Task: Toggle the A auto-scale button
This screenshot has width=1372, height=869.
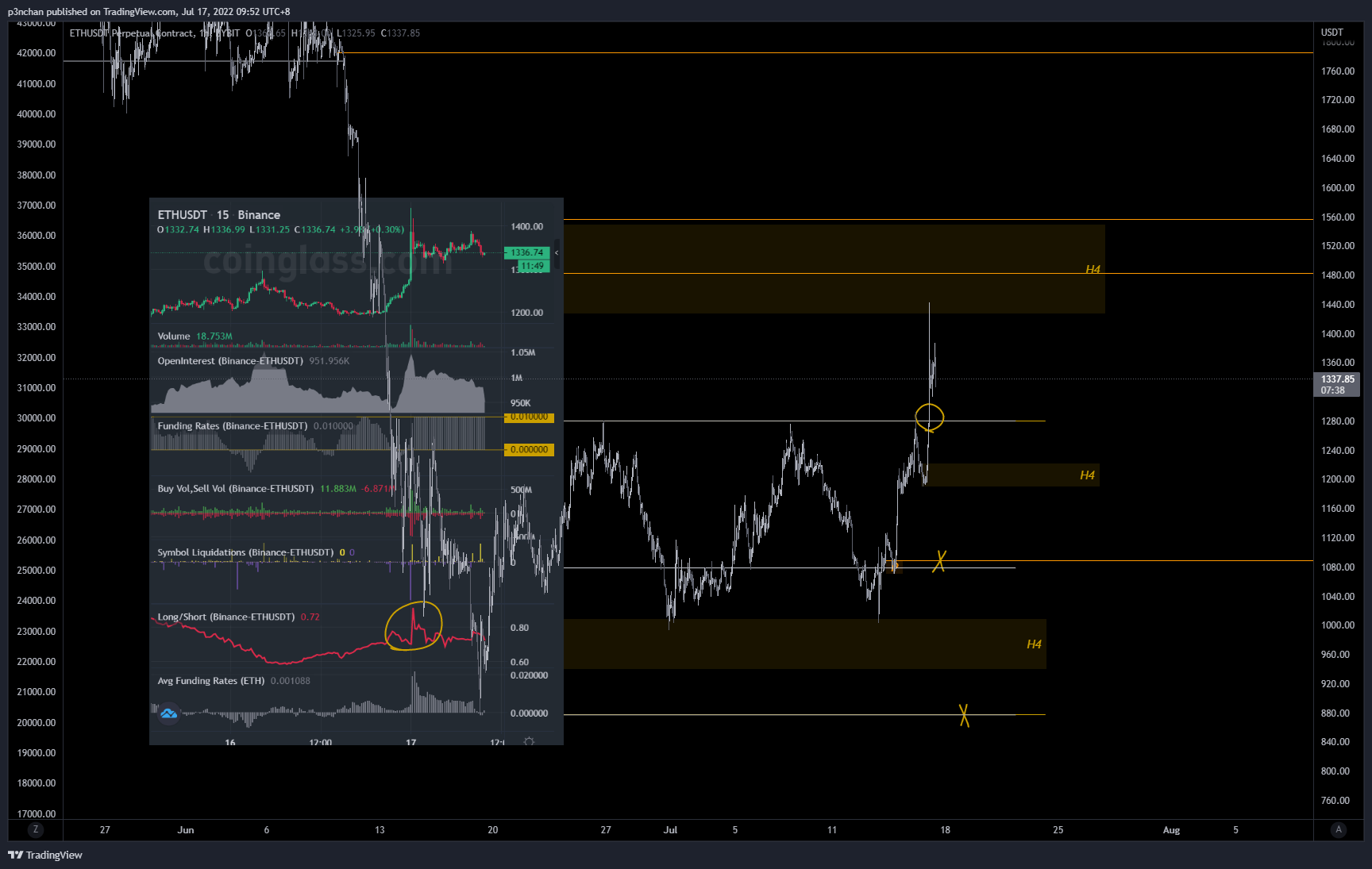Action: (1339, 829)
